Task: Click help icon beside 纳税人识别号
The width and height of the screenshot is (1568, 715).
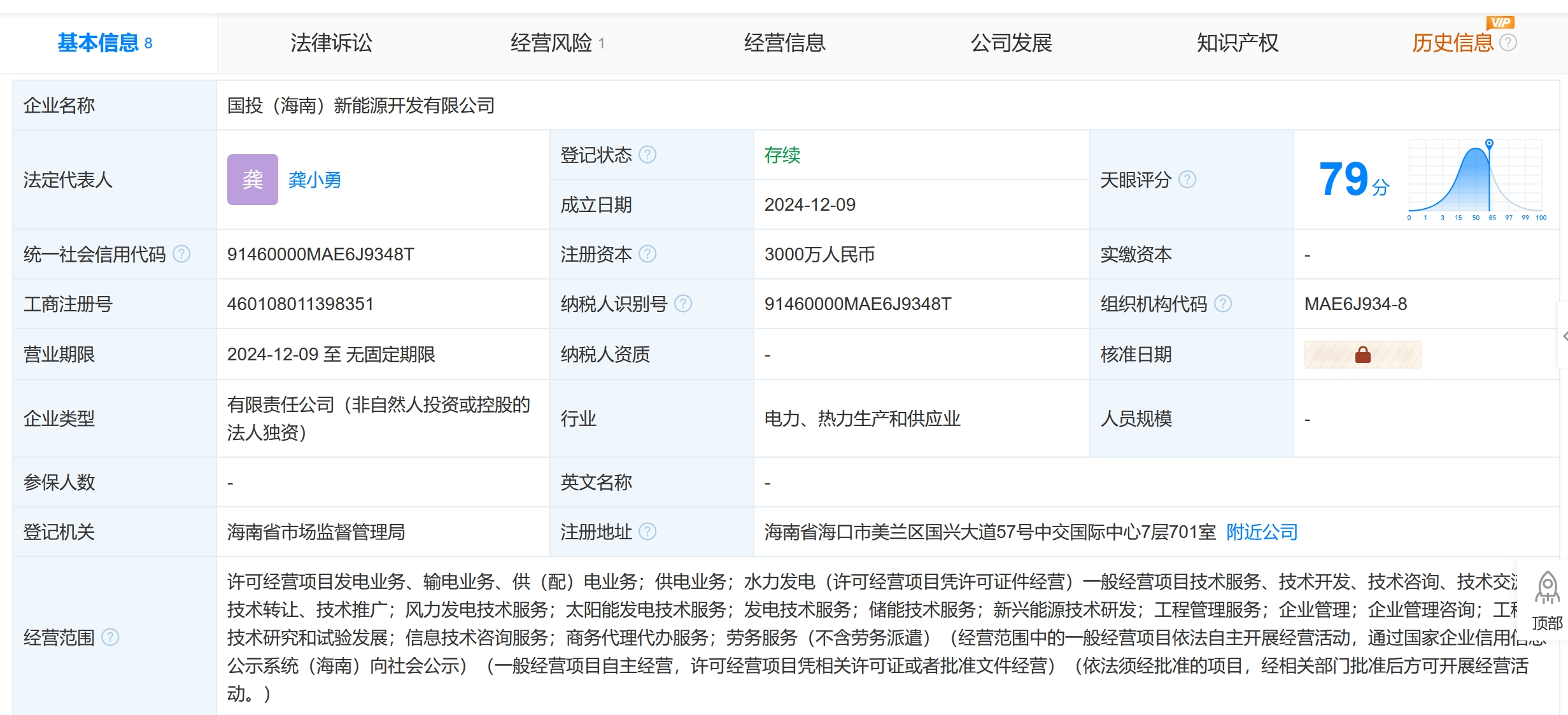Action: pyautogui.click(x=683, y=304)
